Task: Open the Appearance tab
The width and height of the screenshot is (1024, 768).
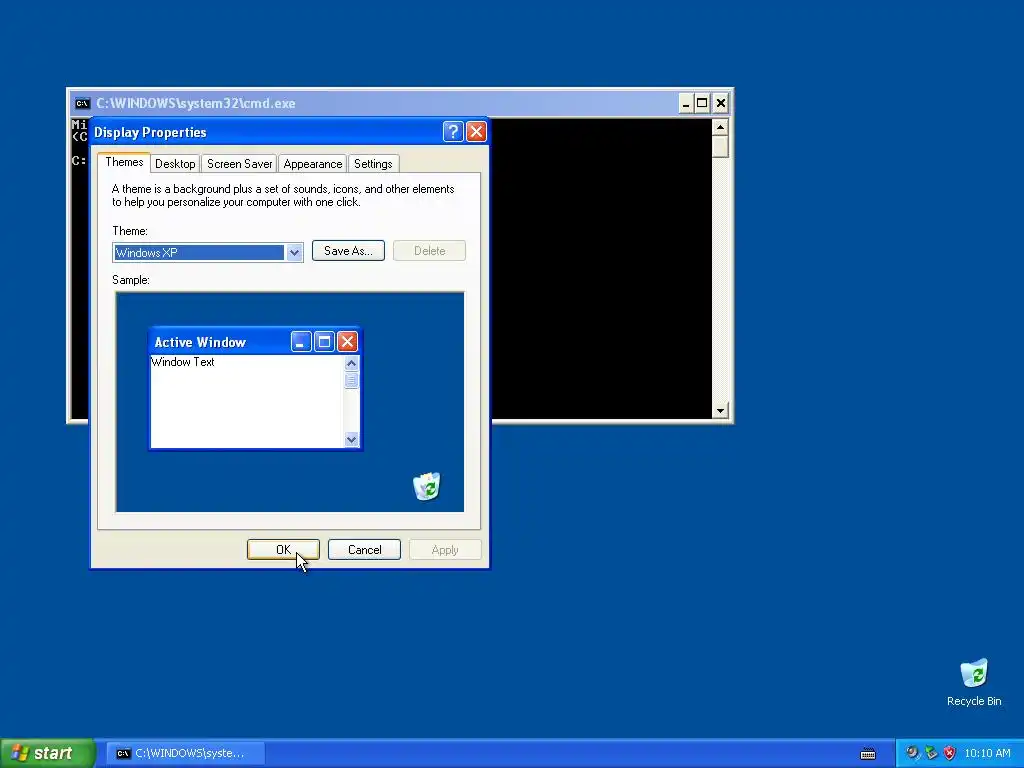Action: click(313, 164)
